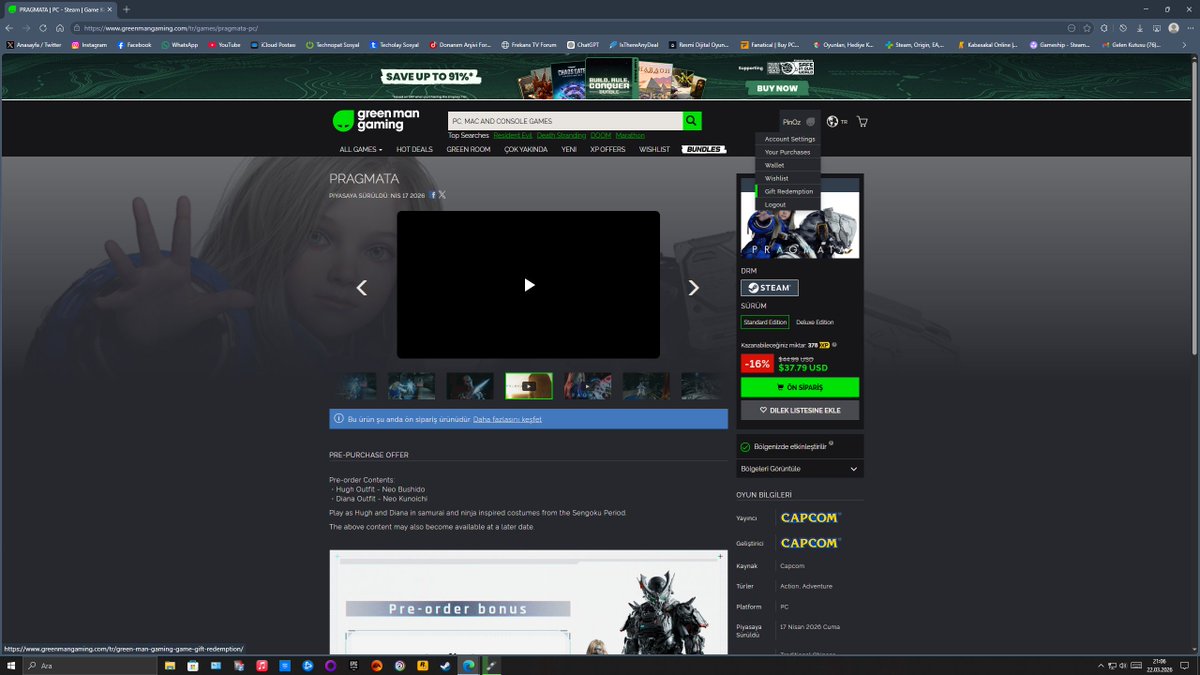Select Standard Edition option

coord(765,322)
